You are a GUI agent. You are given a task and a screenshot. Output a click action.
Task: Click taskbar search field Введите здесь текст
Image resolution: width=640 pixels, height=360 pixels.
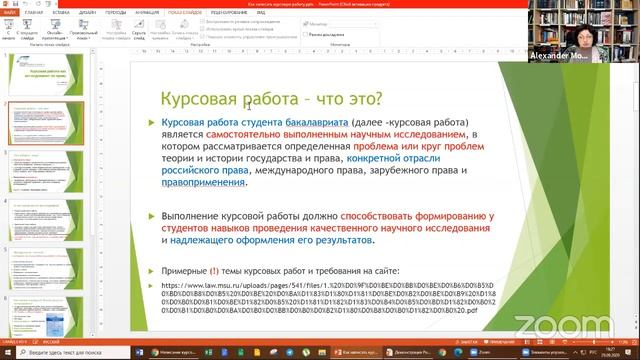click(73, 352)
